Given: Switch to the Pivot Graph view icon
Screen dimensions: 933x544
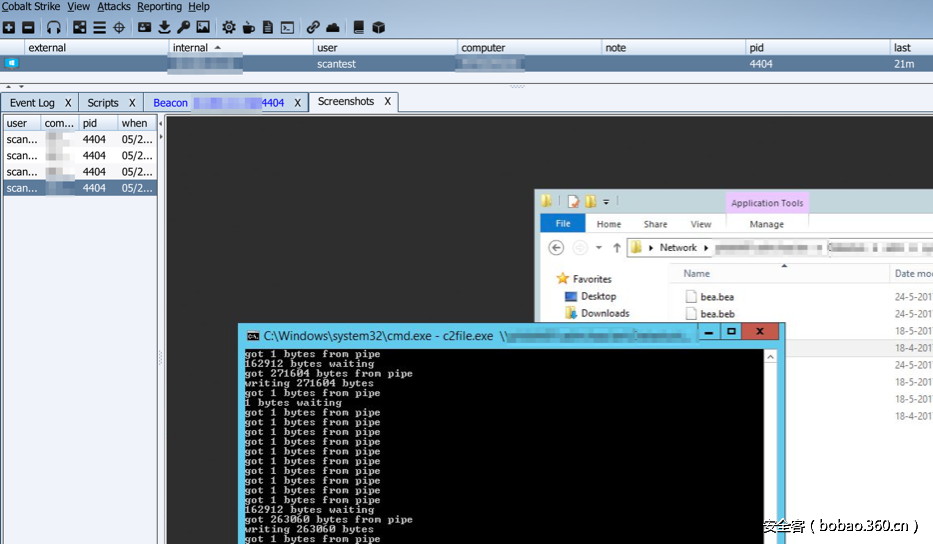Looking at the screenshot, I should tap(80, 27).
